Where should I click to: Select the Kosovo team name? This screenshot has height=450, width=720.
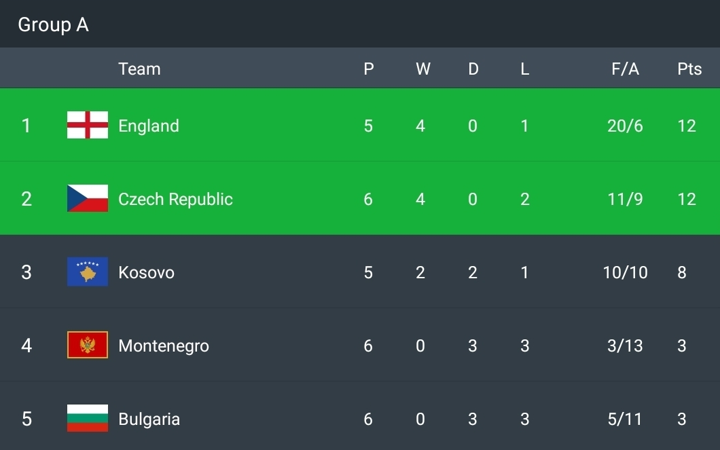[x=146, y=272]
